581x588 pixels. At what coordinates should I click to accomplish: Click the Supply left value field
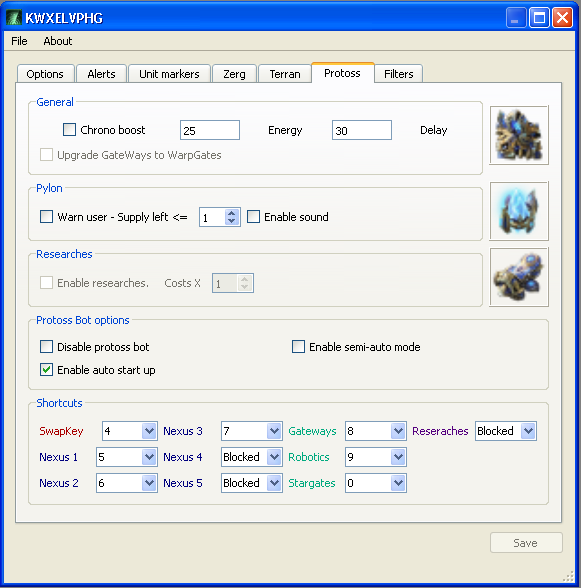point(212,217)
